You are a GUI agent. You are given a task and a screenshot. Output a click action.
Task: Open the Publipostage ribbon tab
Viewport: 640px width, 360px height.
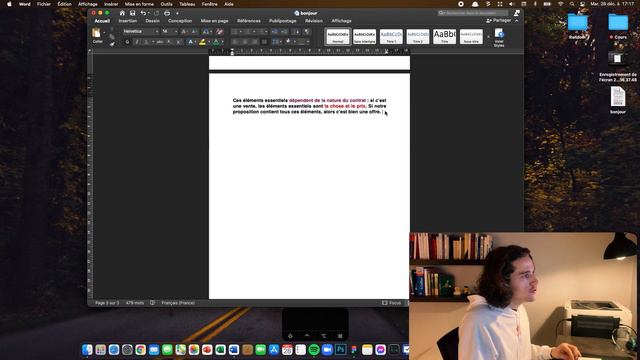pyautogui.click(x=282, y=21)
